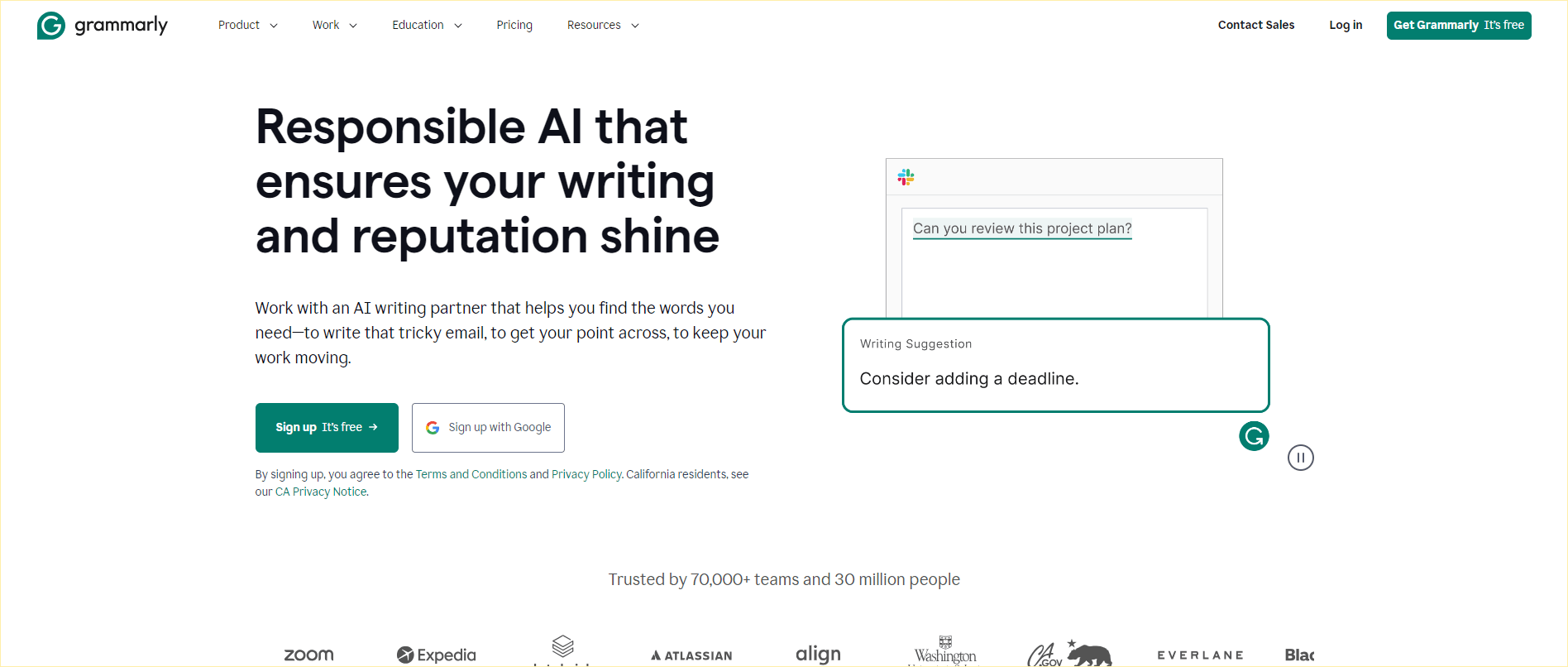Click the Grammarly logo in header

[103, 26]
